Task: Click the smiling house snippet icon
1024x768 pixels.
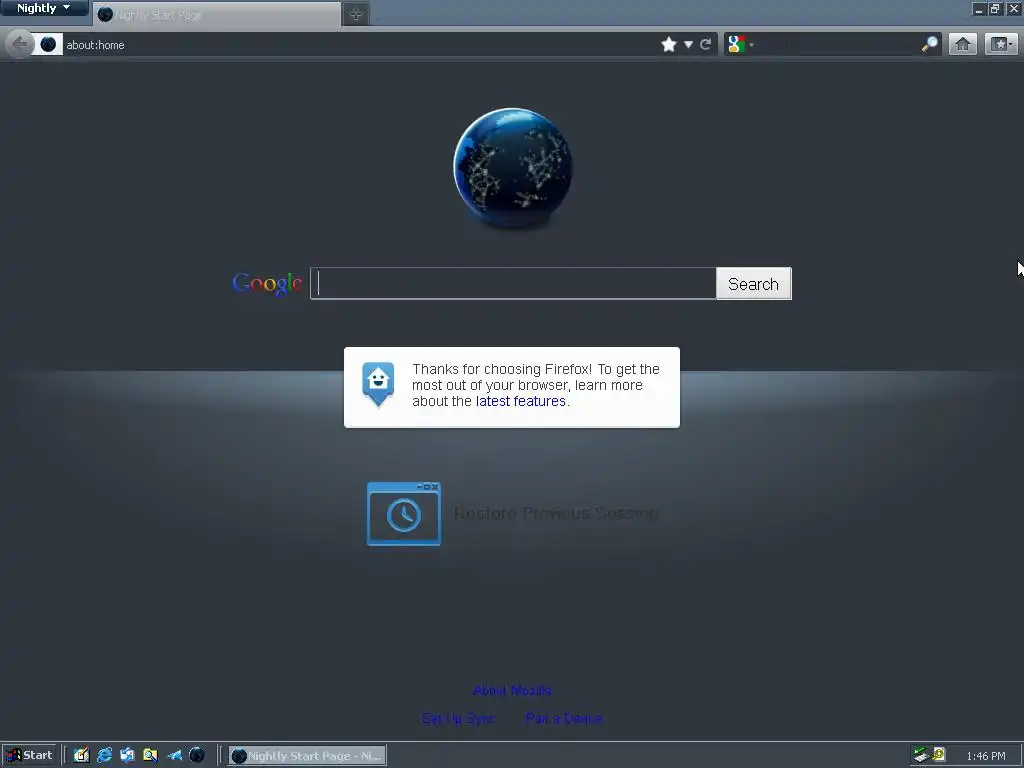Action: (x=378, y=384)
